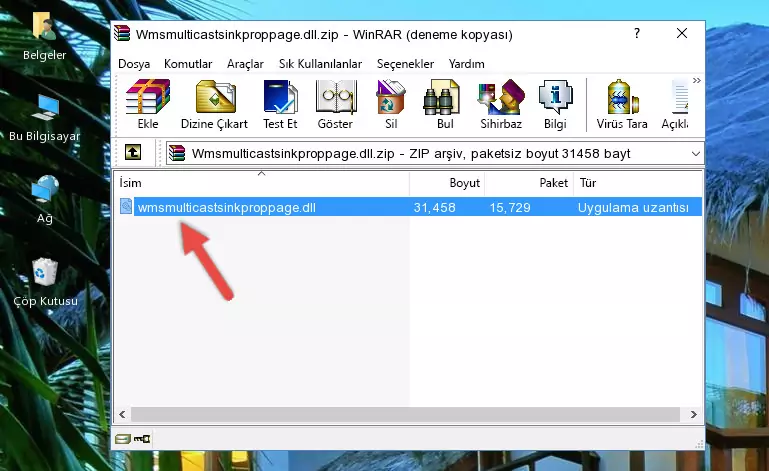769x471 pixels.
Task: Click the key password icon in status bar
Action: tap(142, 439)
